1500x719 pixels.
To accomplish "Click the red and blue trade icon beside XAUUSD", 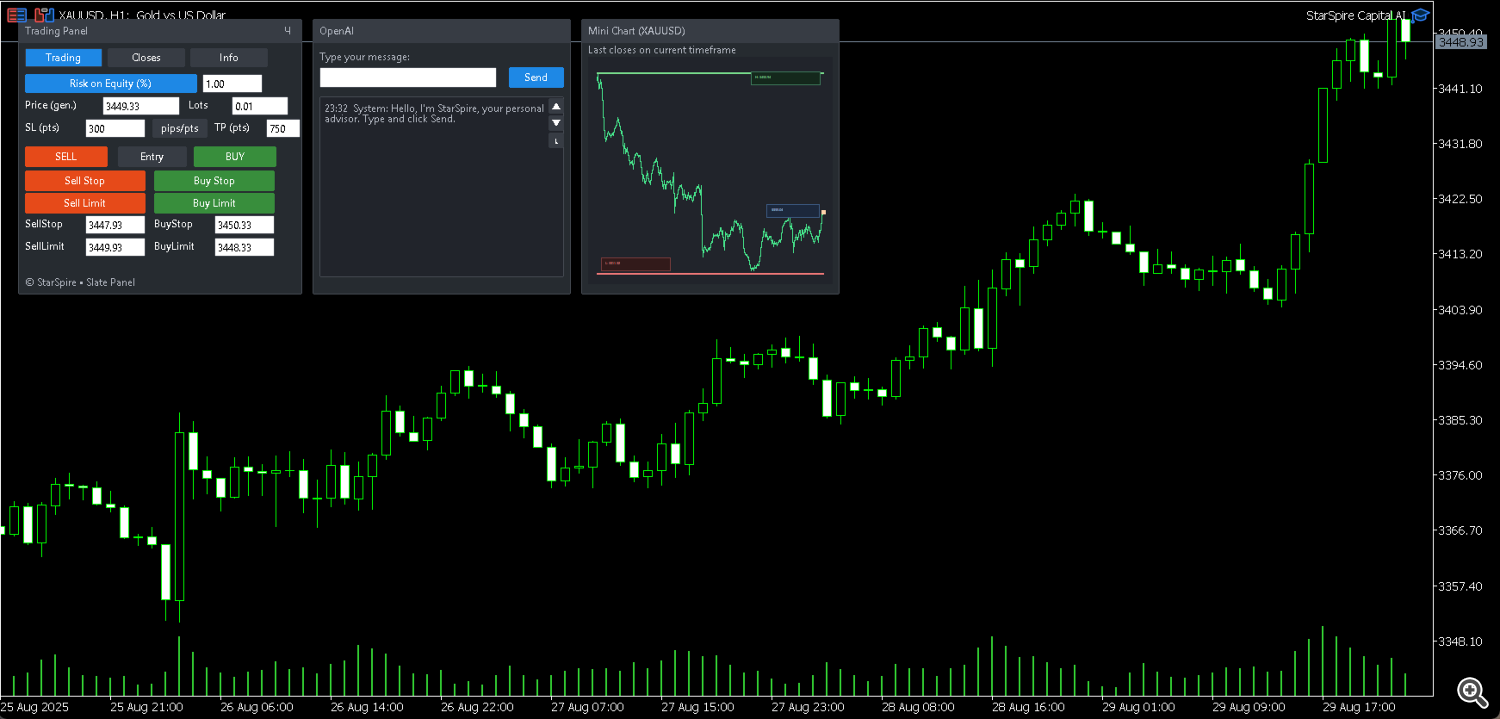I will pyautogui.click(x=43, y=15).
